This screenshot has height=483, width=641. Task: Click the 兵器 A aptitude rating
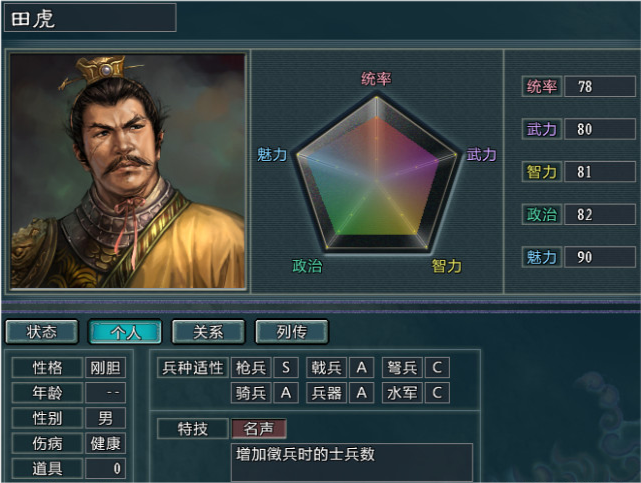(361, 393)
